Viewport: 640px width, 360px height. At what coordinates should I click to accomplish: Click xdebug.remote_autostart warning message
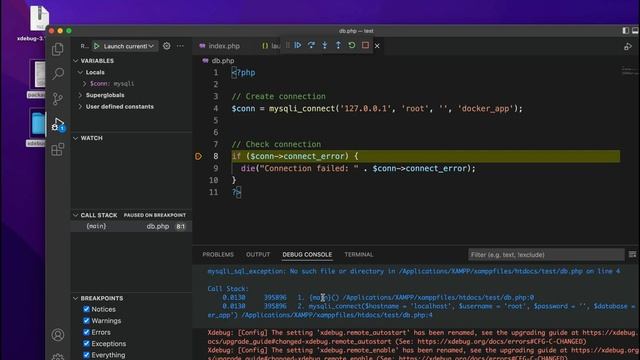(422, 337)
